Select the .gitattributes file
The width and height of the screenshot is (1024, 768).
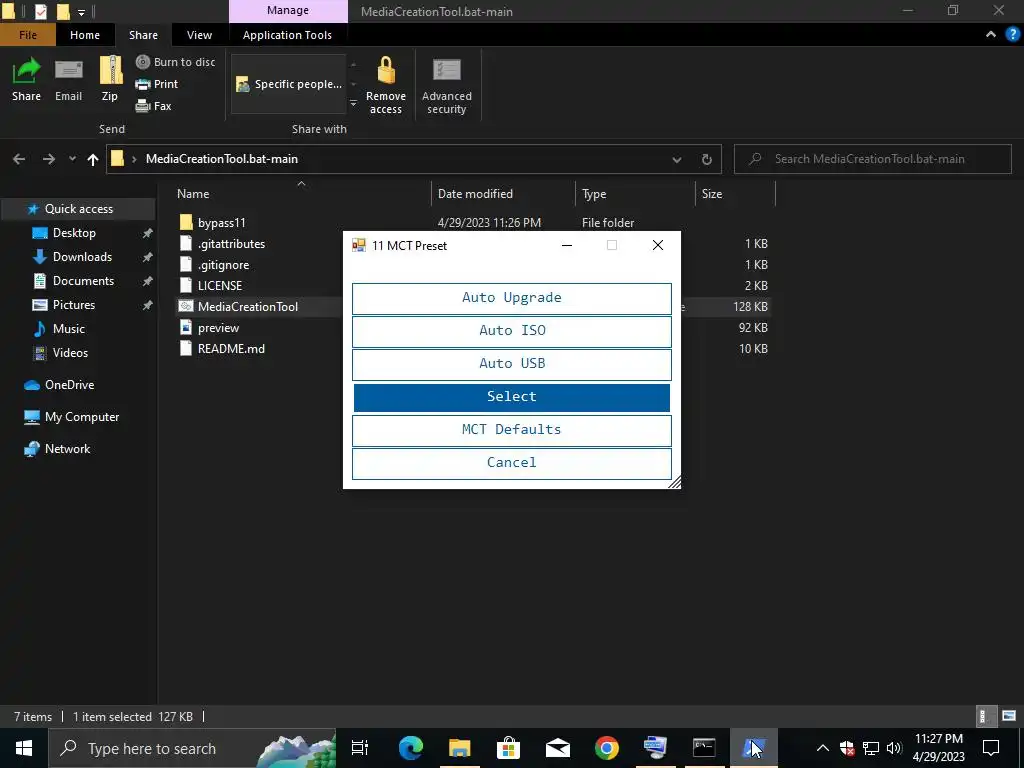(x=231, y=244)
